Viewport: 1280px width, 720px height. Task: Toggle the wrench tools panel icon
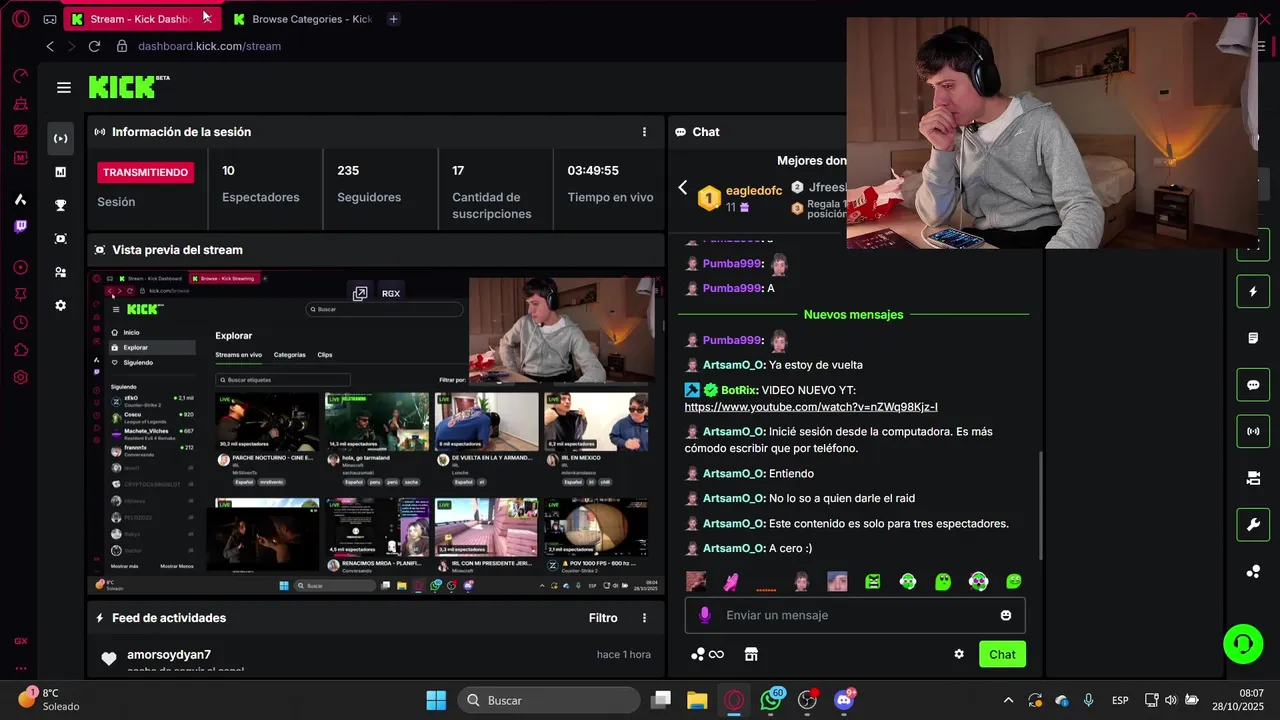click(x=1253, y=524)
